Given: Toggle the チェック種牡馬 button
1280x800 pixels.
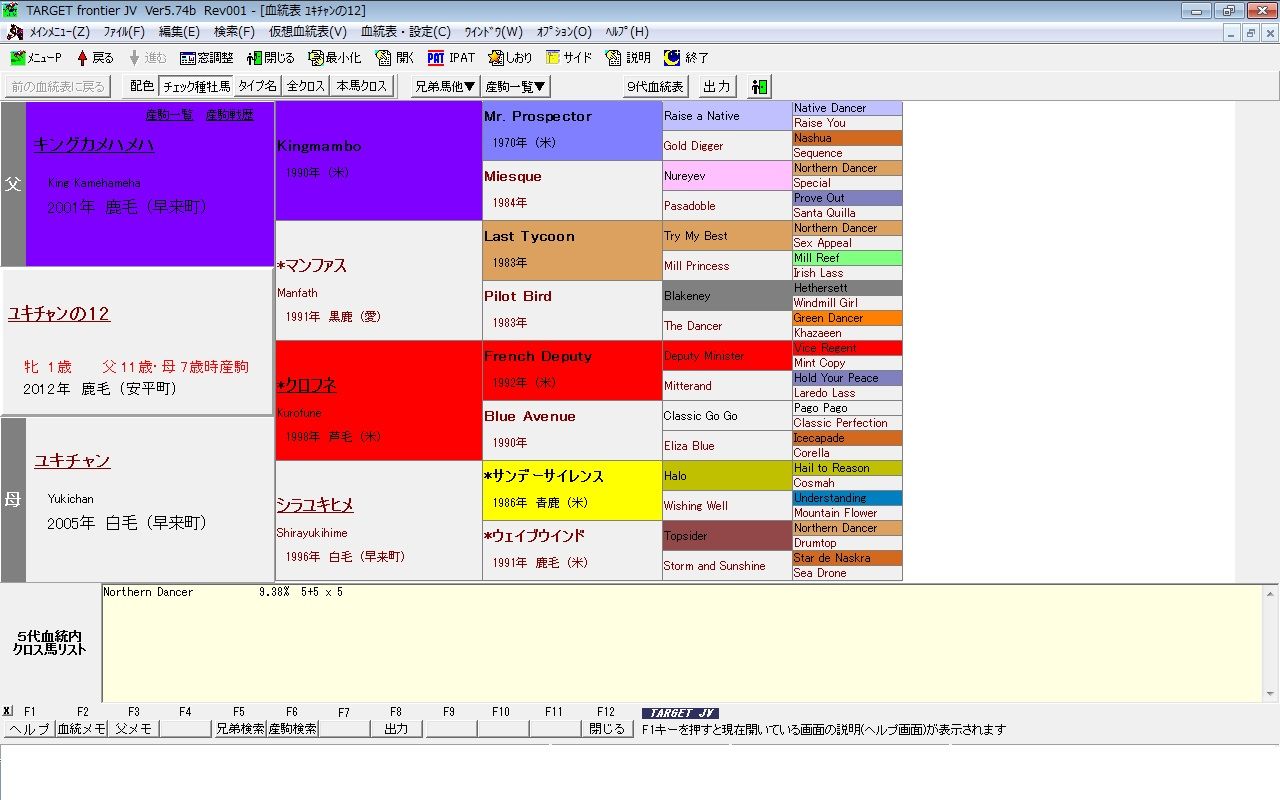Looking at the screenshot, I should pos(196,87).
